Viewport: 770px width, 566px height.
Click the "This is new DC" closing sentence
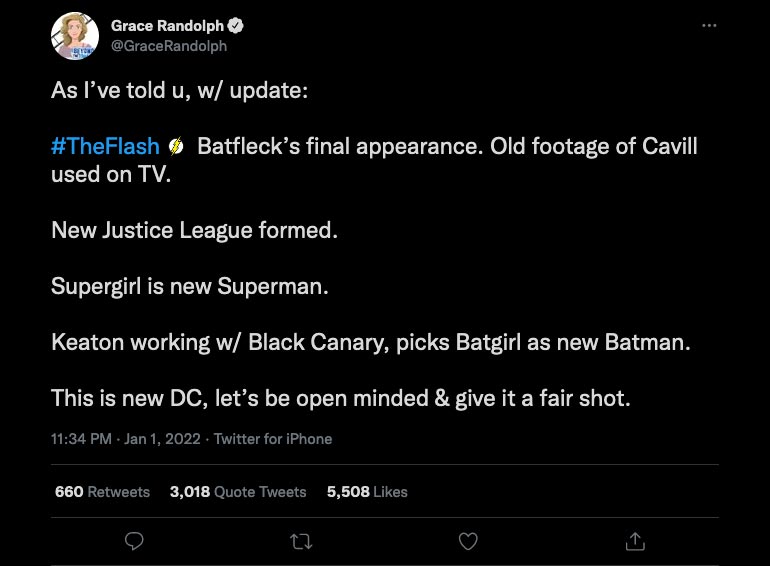341,398
